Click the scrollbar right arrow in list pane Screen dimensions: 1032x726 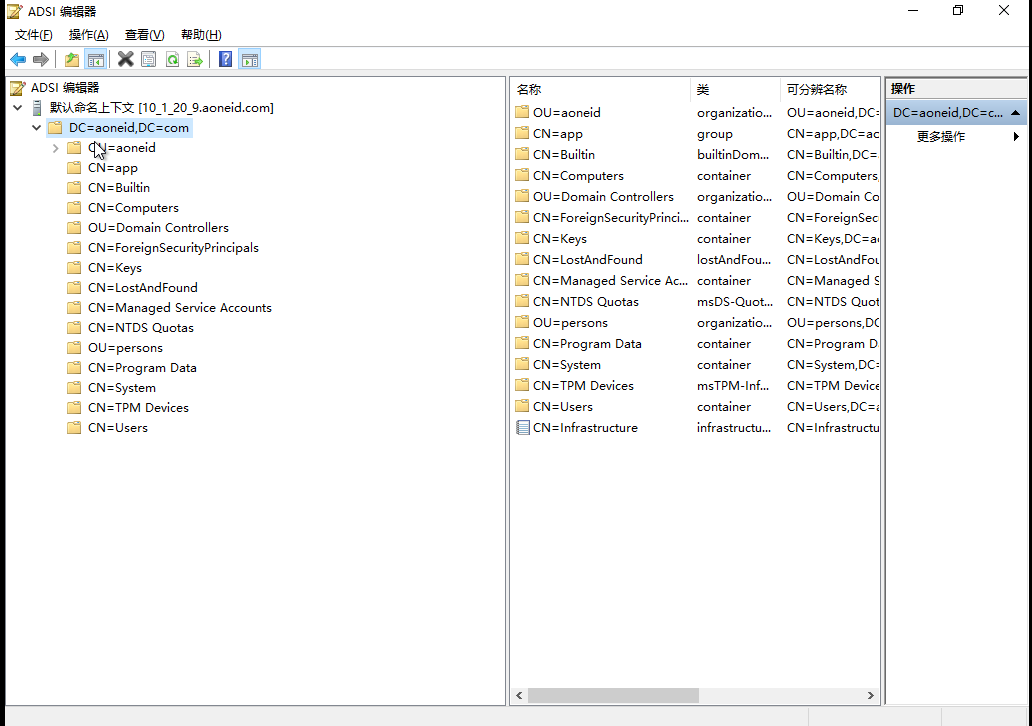pyautogui.click(x=871, y=695)
